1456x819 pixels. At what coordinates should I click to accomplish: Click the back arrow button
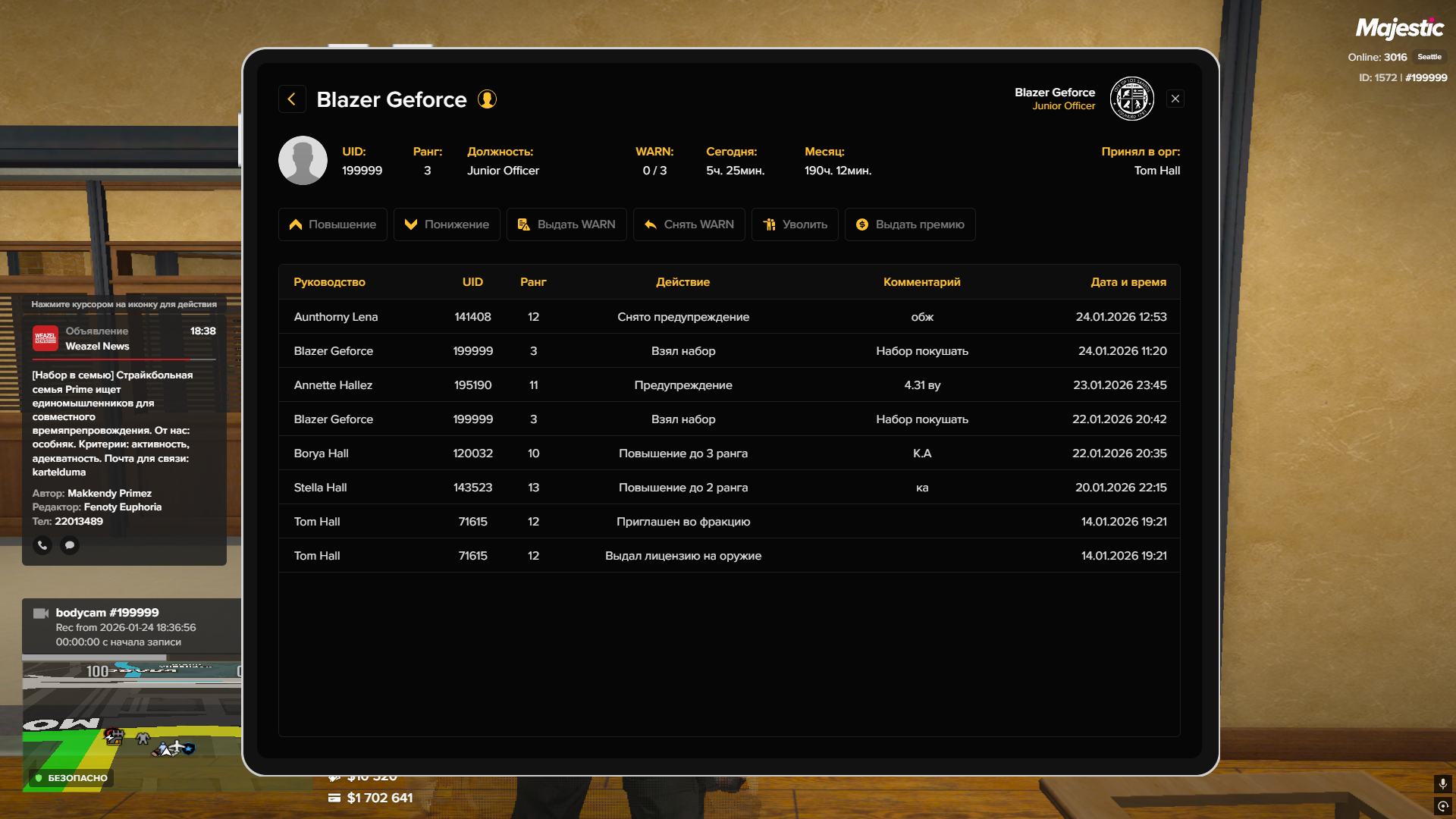[x=292, y=99]
